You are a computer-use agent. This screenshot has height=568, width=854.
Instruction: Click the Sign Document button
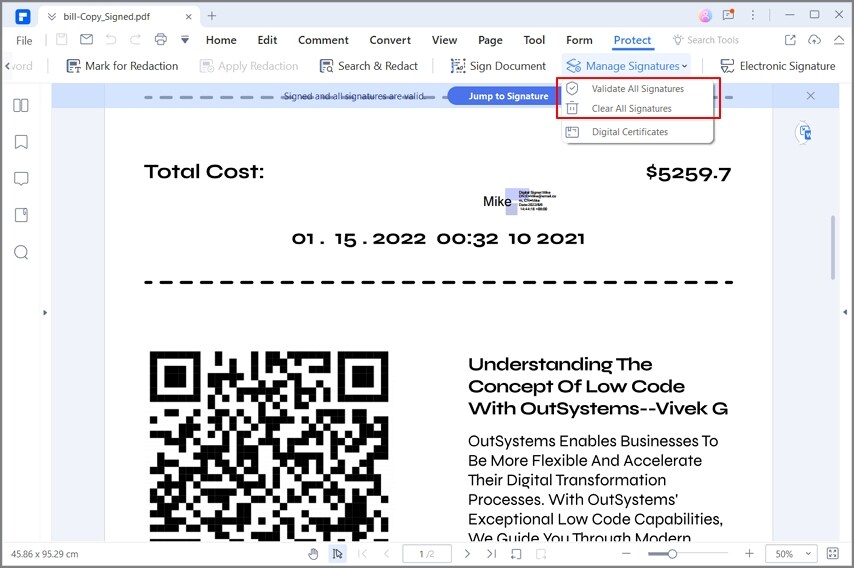coord(498,66)
